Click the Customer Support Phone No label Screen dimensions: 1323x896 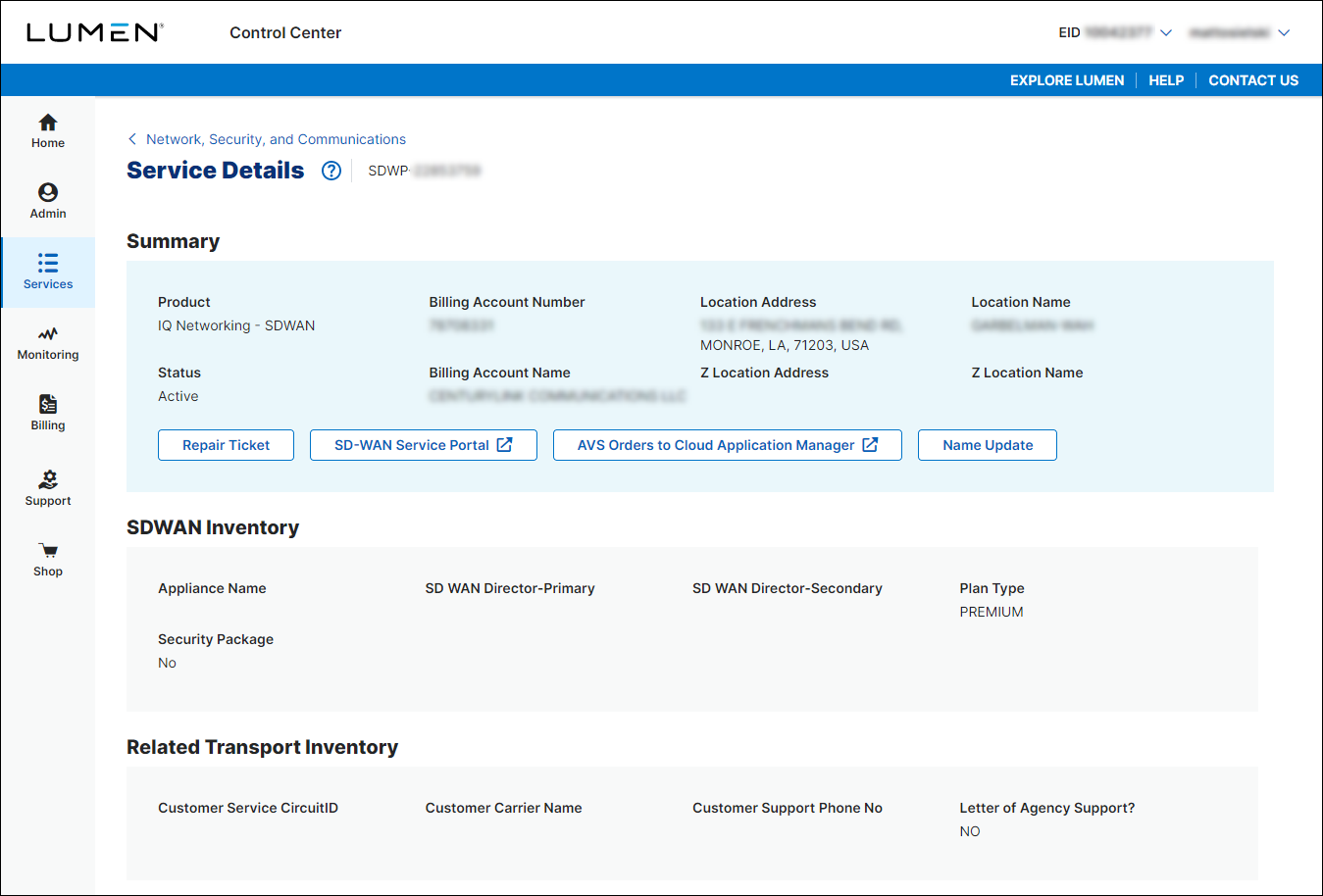point(788,808)
